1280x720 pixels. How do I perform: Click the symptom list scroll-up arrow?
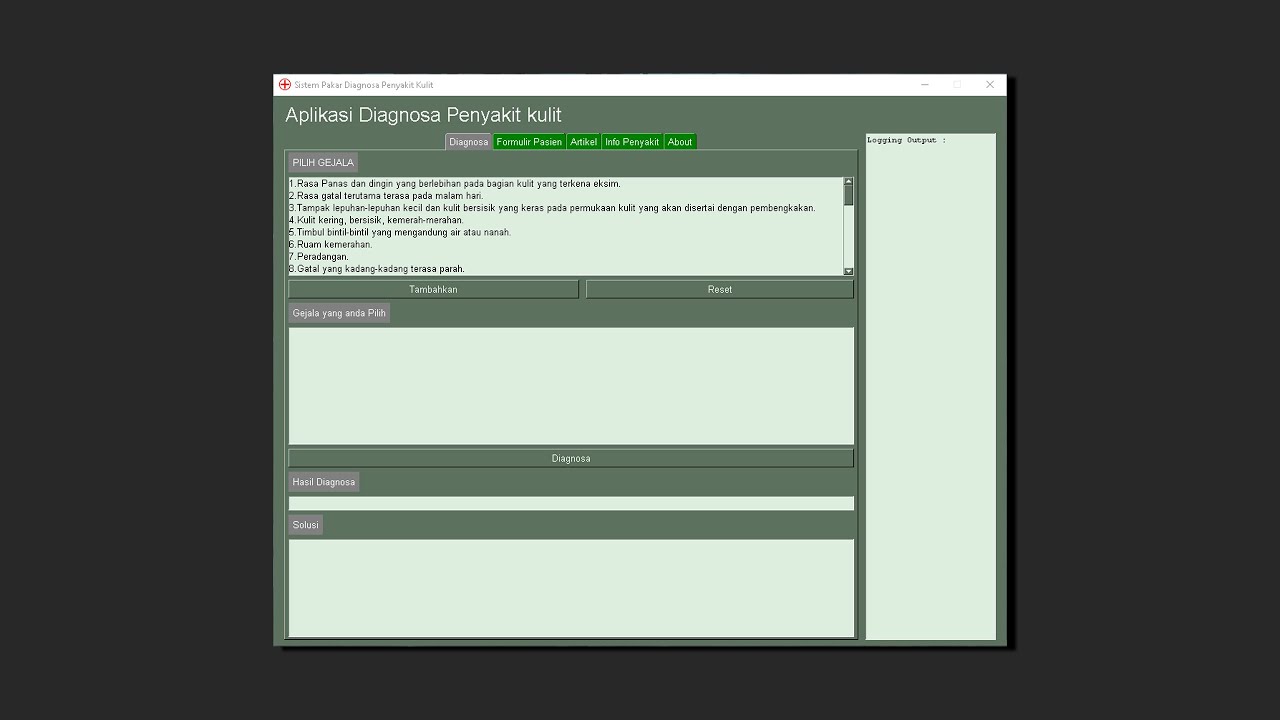849,182
